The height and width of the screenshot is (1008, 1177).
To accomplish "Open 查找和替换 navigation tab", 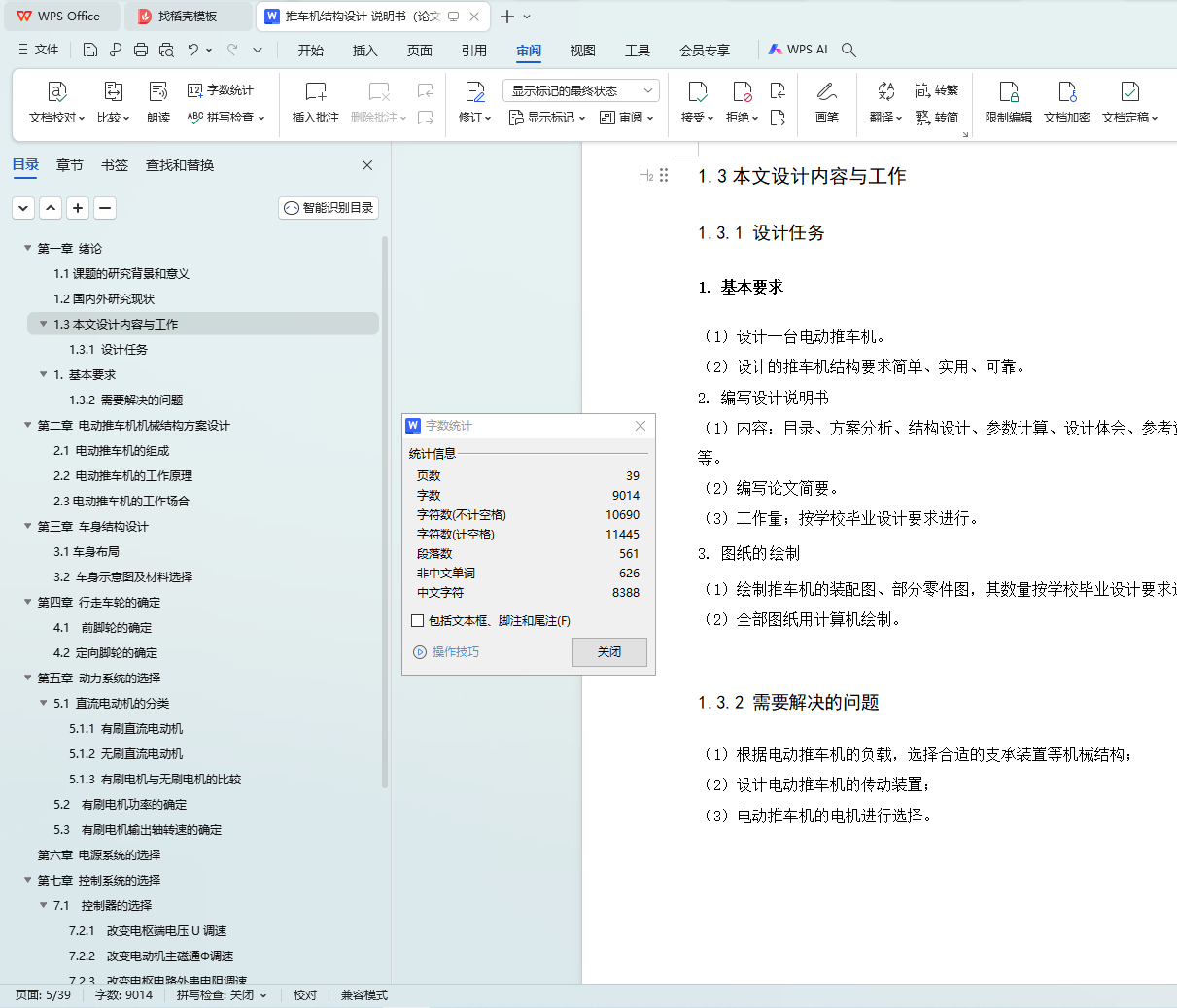I will tap(180, 165).
